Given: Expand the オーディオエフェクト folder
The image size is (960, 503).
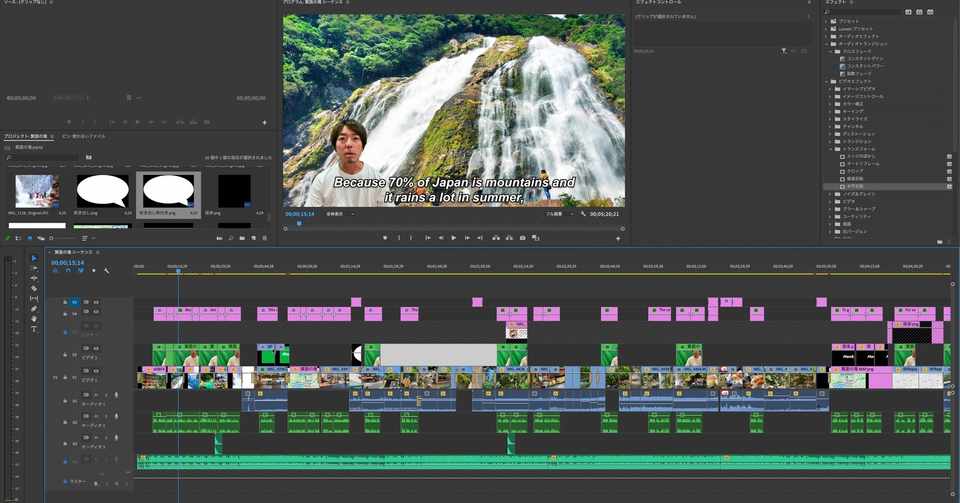Looking at the screenshot, I should (827, 37).
